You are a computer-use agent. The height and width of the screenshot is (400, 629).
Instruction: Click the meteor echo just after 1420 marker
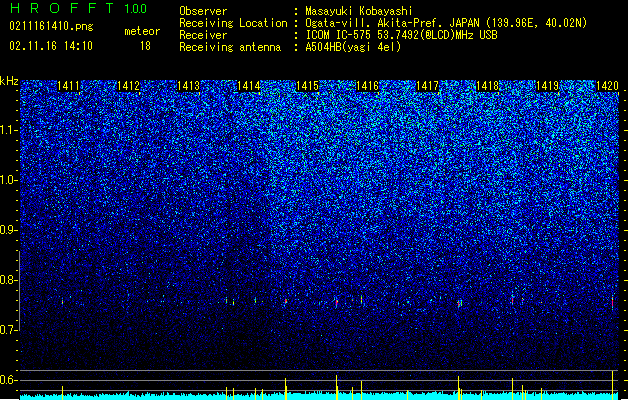pyautogui.click(x=612, y=302)
